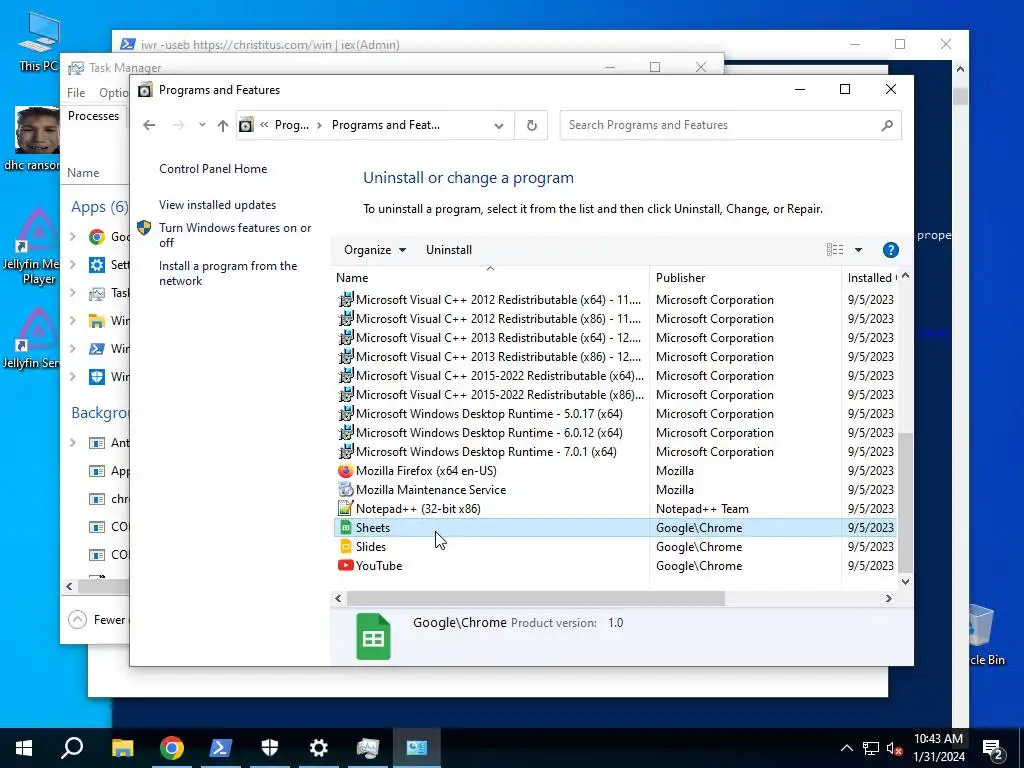Click the YouTube icon in the program list
1024x768 pixels.
click(x=345, y=566)
